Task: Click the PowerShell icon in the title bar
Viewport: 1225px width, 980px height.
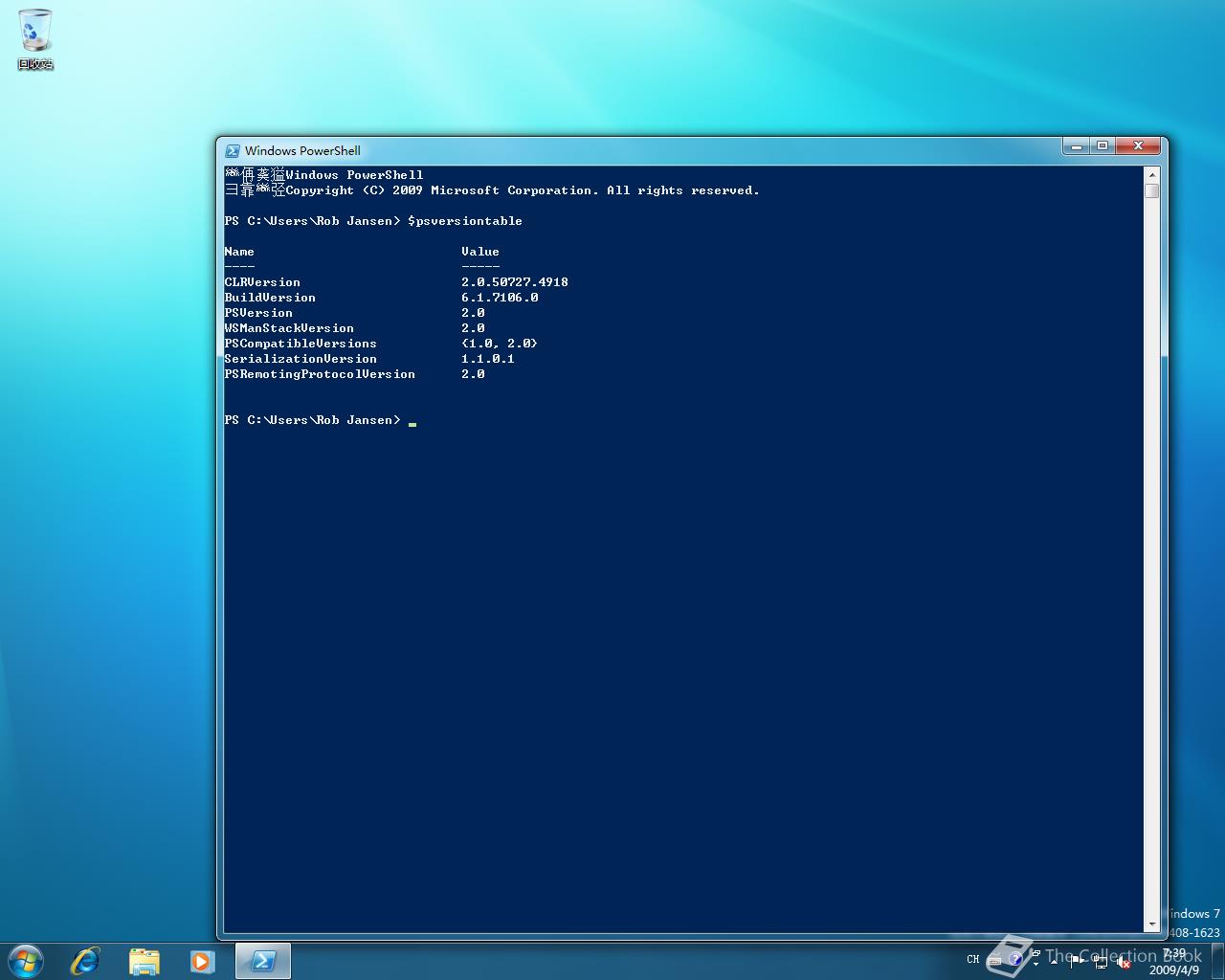Action: pyautogui.click(x=233, y=150)
